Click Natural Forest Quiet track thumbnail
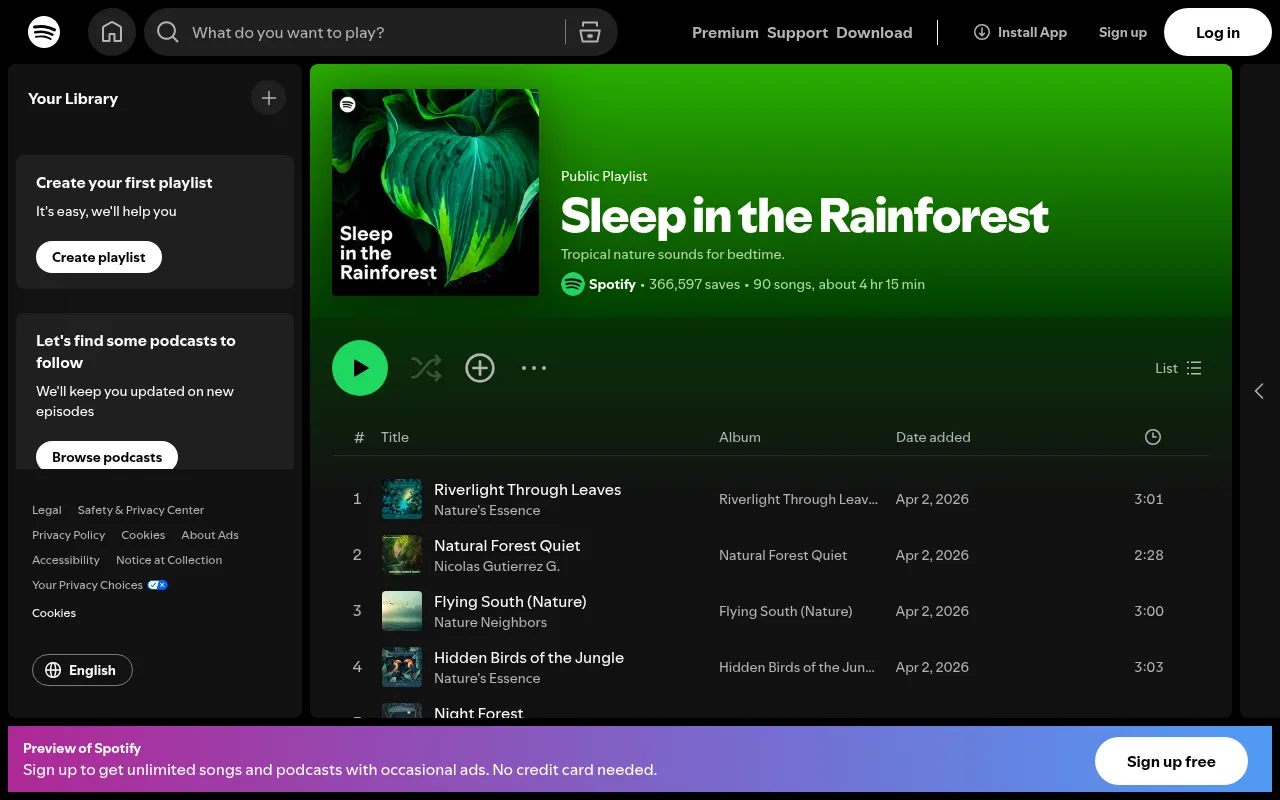1280x800 pixels. click(402, 555)
